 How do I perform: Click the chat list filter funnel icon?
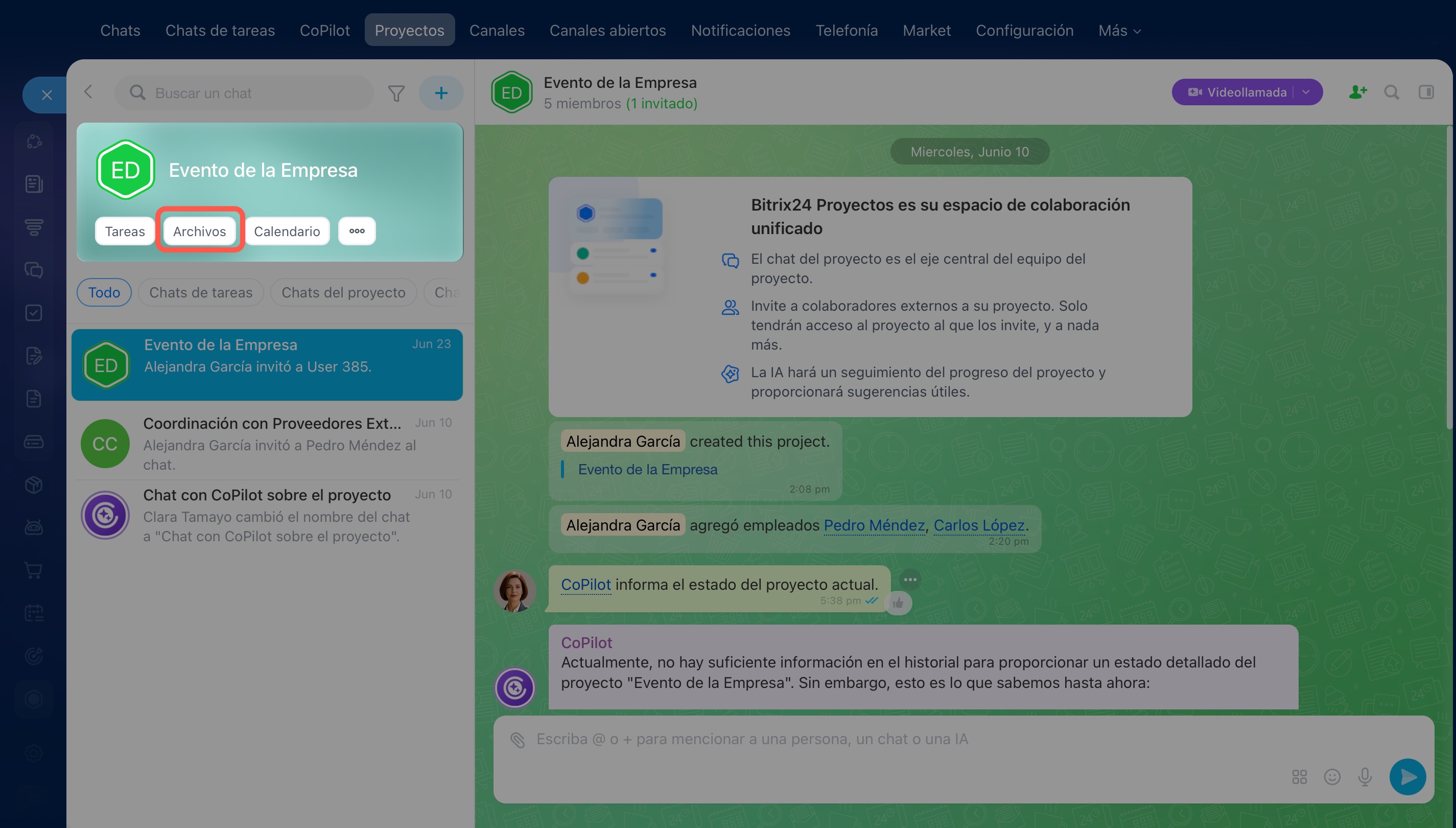click(x=396, y=93)
